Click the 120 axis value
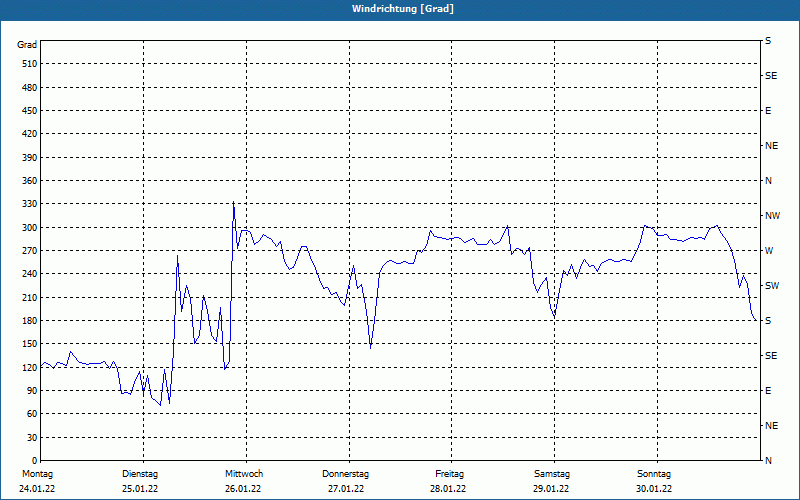The image size is (800, 500). click(30, 367)
